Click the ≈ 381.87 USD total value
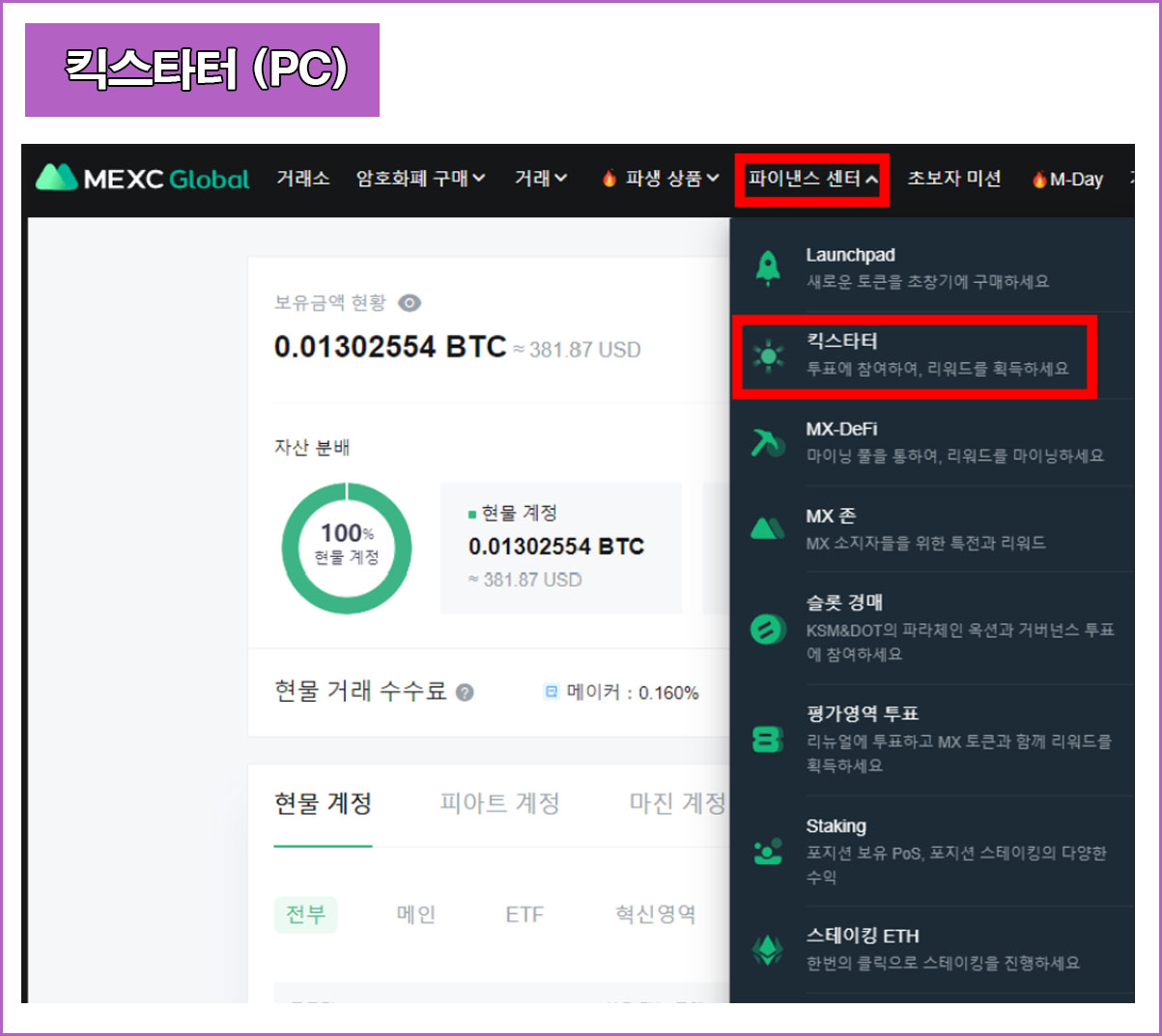 (577, 350)
